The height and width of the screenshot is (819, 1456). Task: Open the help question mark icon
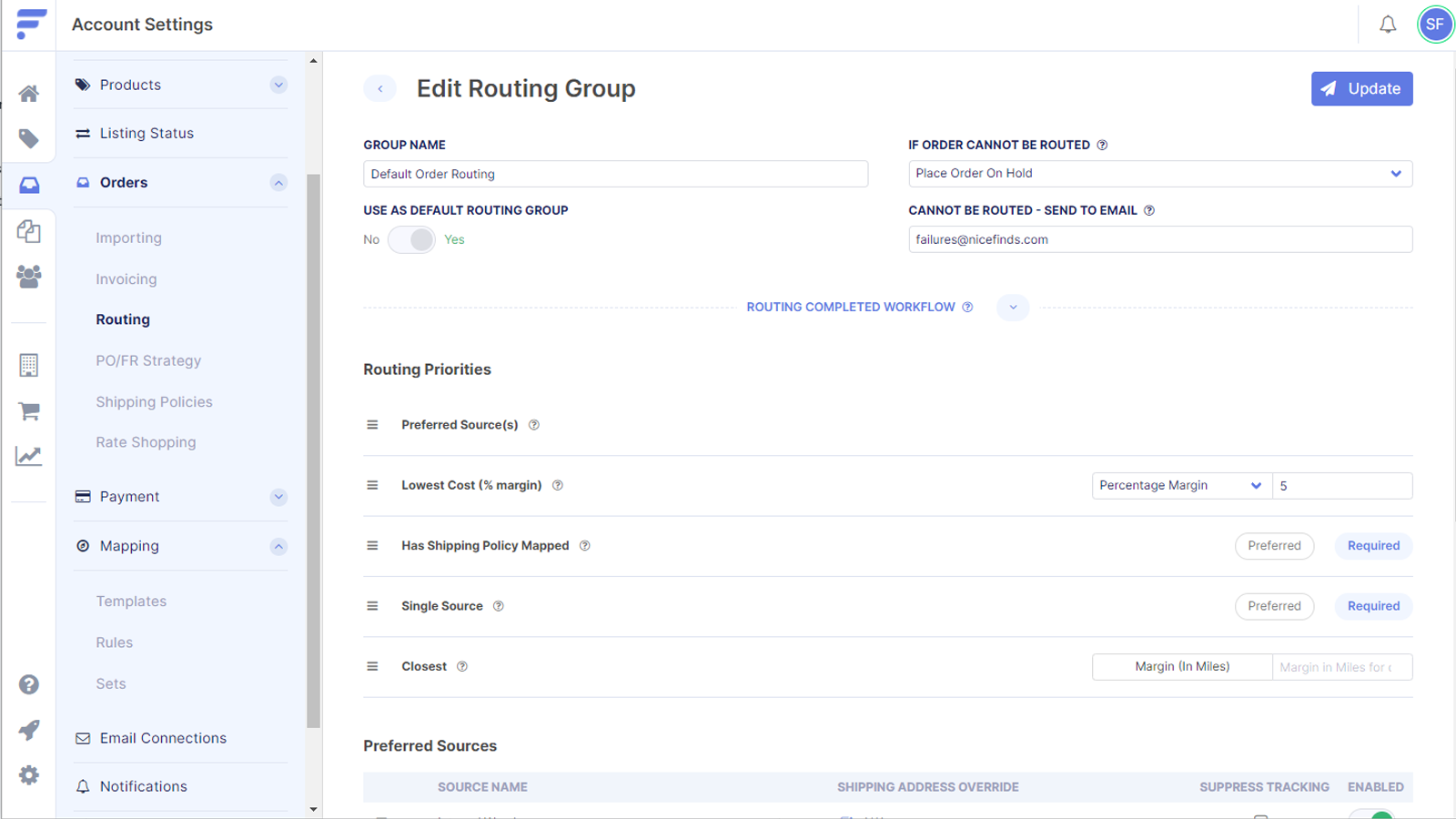click(x=28, y=684)
